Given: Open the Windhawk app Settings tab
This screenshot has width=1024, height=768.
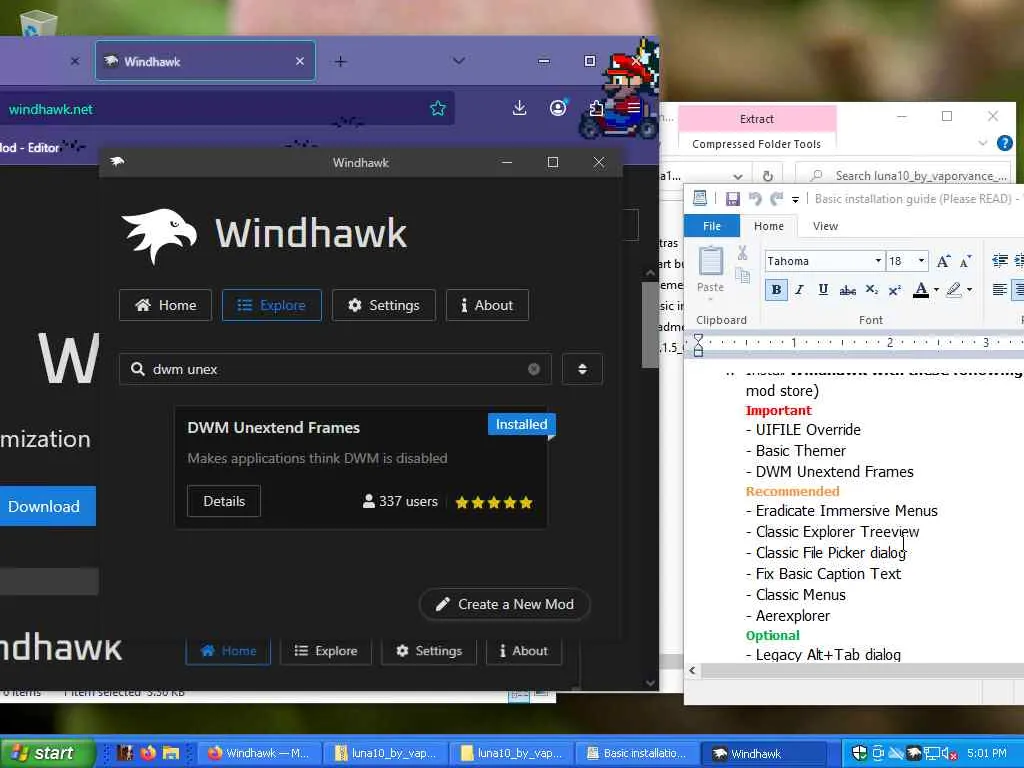Looking at the screenshot, I should pyautogui.click(x=384, y=305).
